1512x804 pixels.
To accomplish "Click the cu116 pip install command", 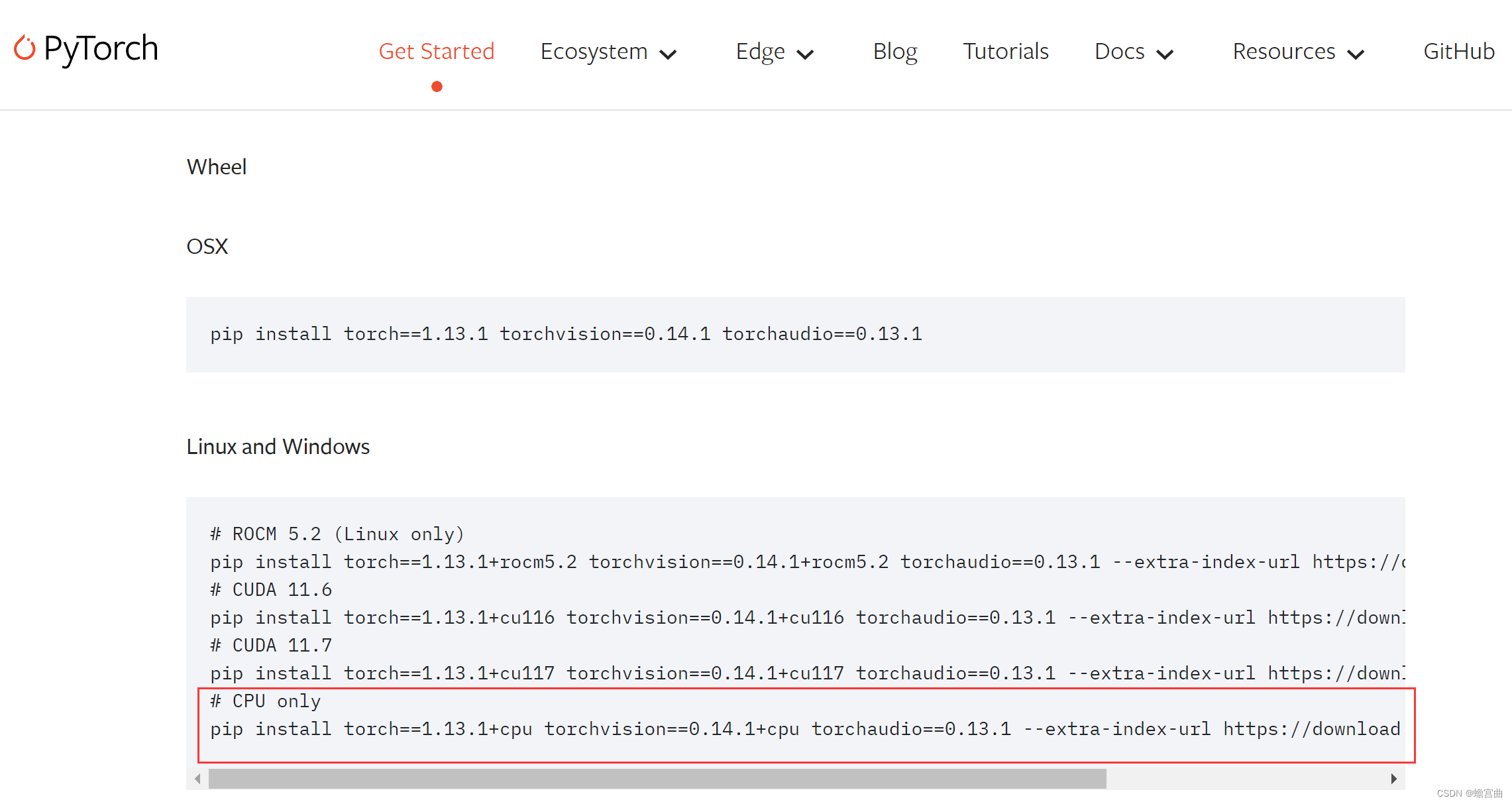I will 807,618.
